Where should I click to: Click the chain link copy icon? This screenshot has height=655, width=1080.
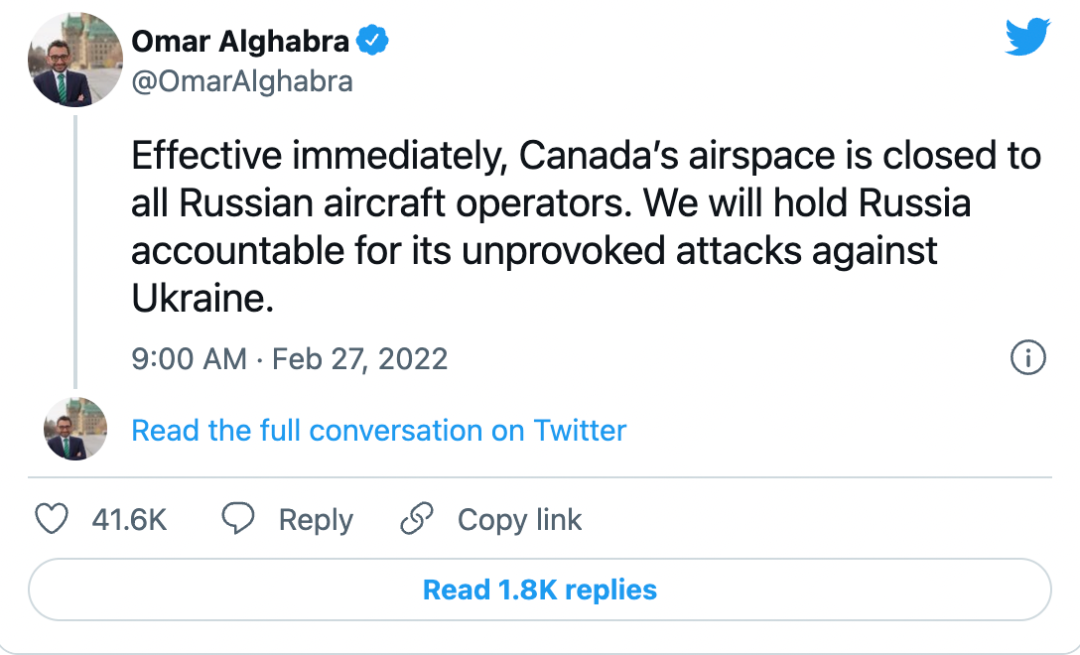point(416,519)
